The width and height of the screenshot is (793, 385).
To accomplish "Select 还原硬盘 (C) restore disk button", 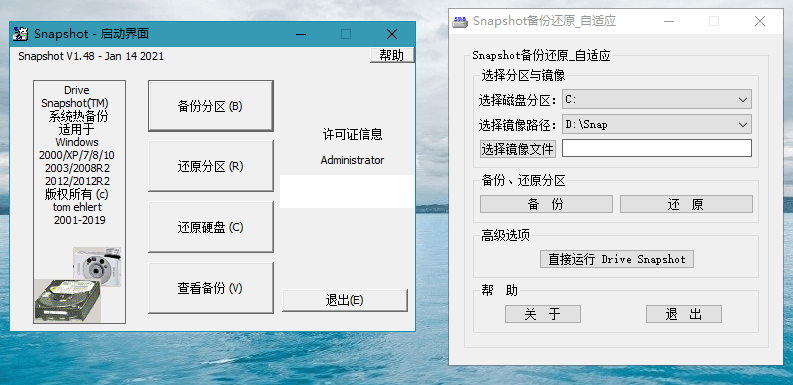I will (210, 227).
